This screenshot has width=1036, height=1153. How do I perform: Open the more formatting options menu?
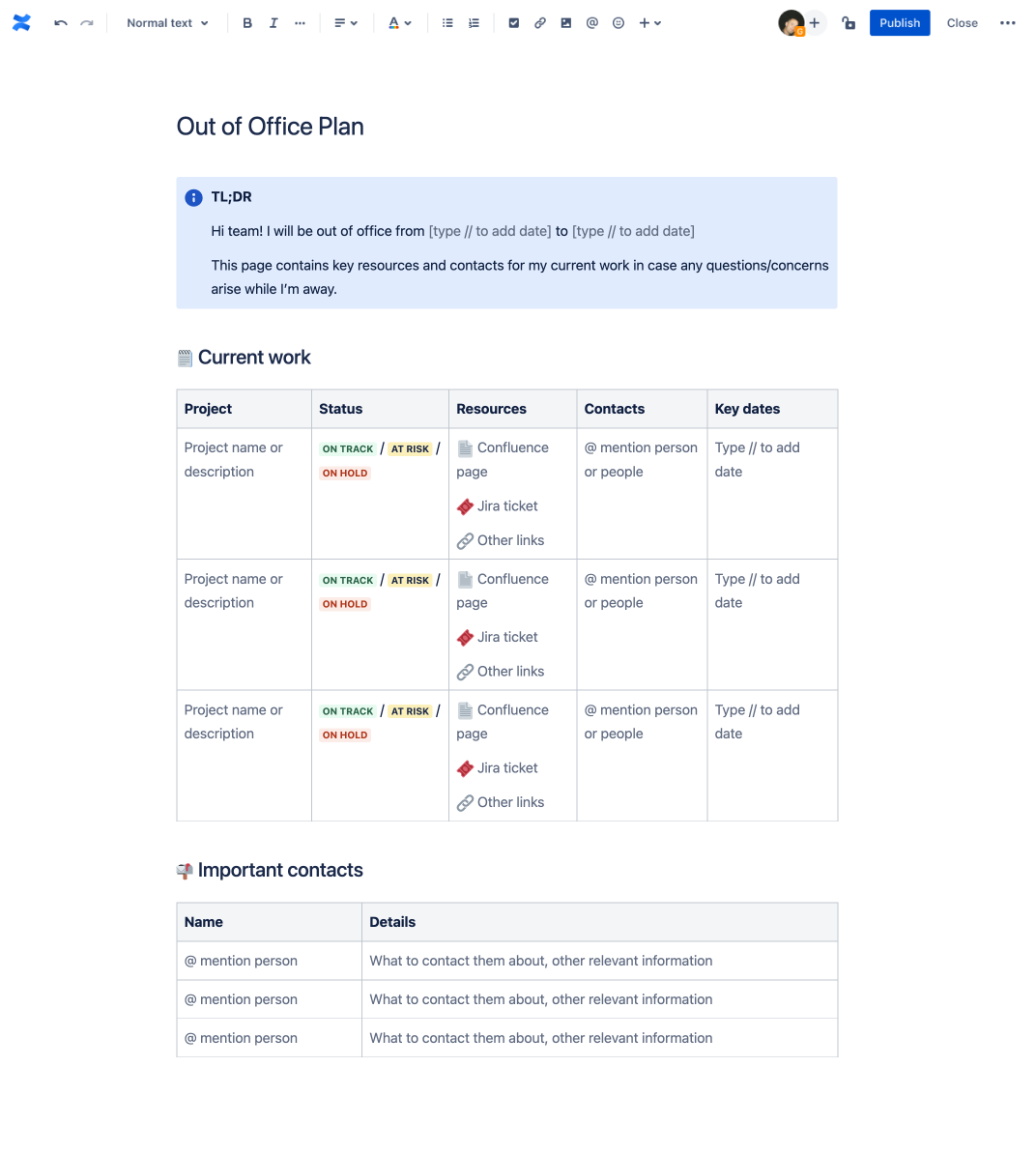coord(300,22)
